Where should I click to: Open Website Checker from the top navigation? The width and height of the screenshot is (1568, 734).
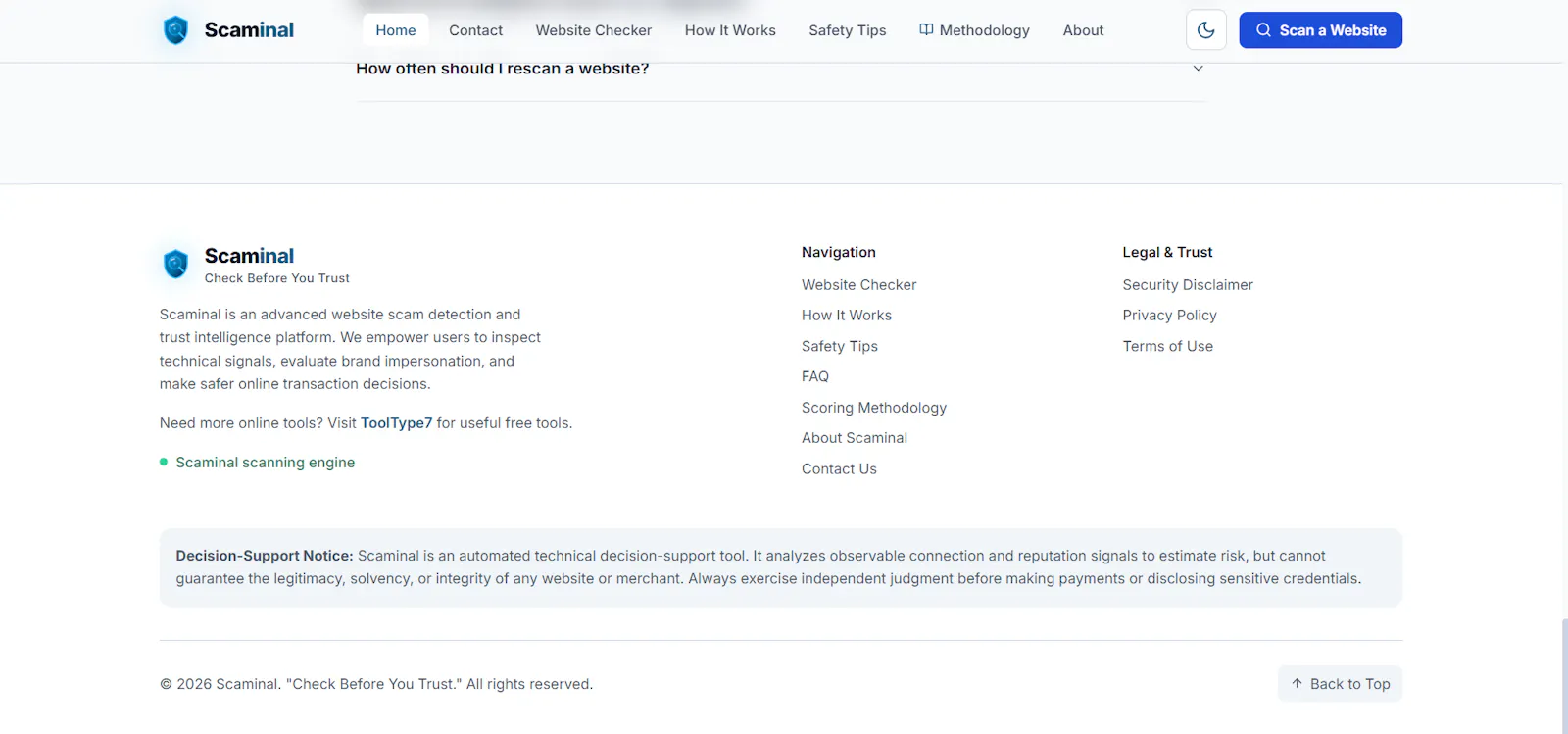[x=594, y=30]
